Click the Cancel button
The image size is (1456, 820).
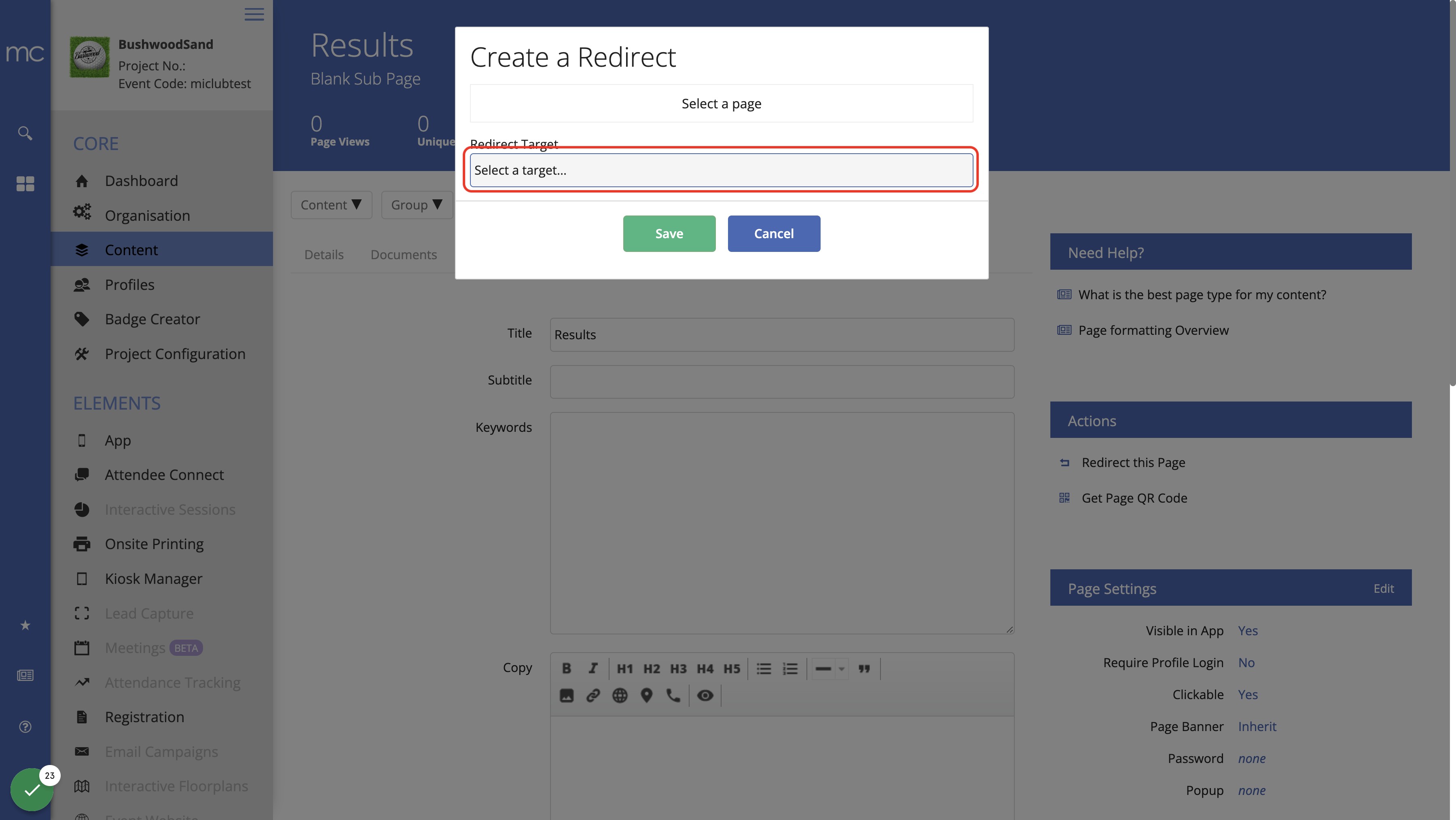pyautogui.click(x=774, y=233)
